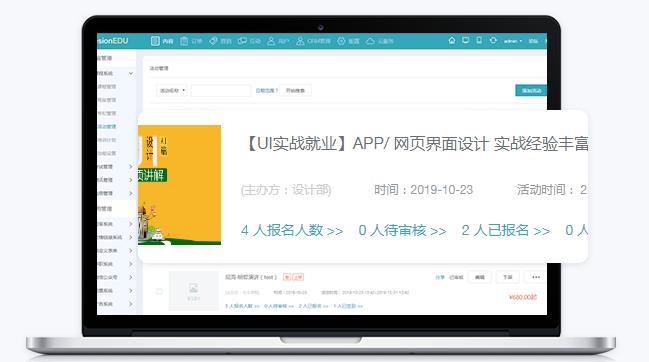Viewport: 649px width, 362px height.
Task: Open the 0 人待审核 link
Action: (402, 230)
